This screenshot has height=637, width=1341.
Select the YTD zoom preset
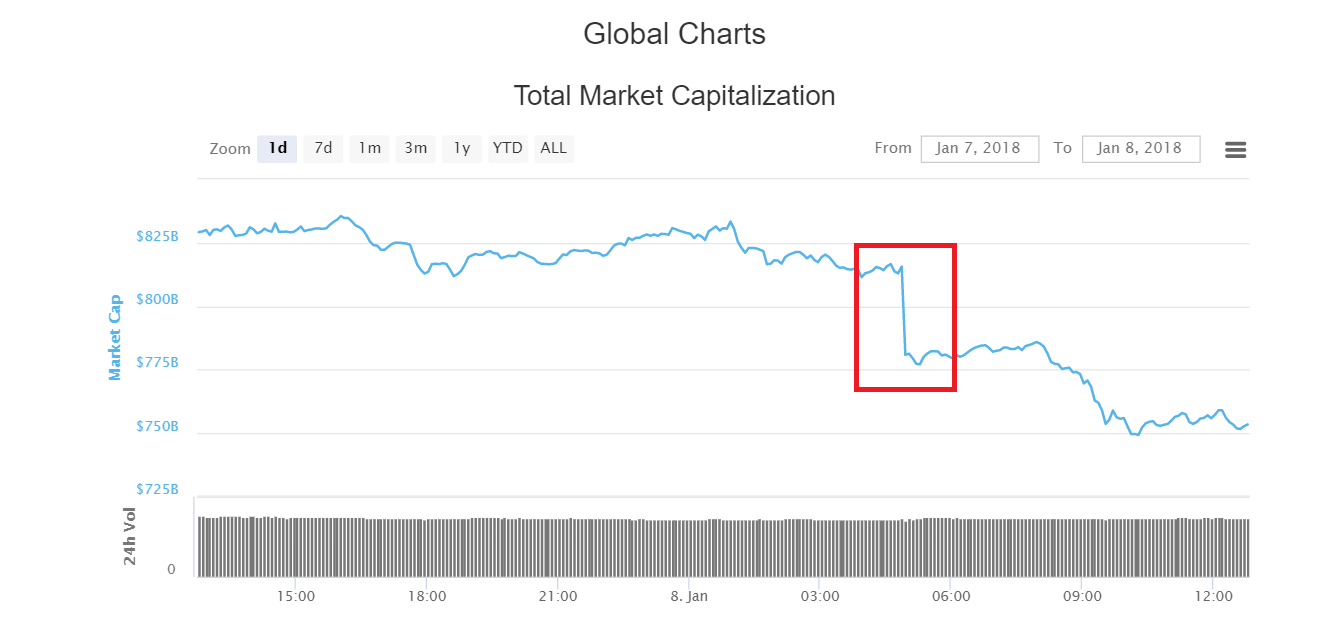tap(507, 148)
